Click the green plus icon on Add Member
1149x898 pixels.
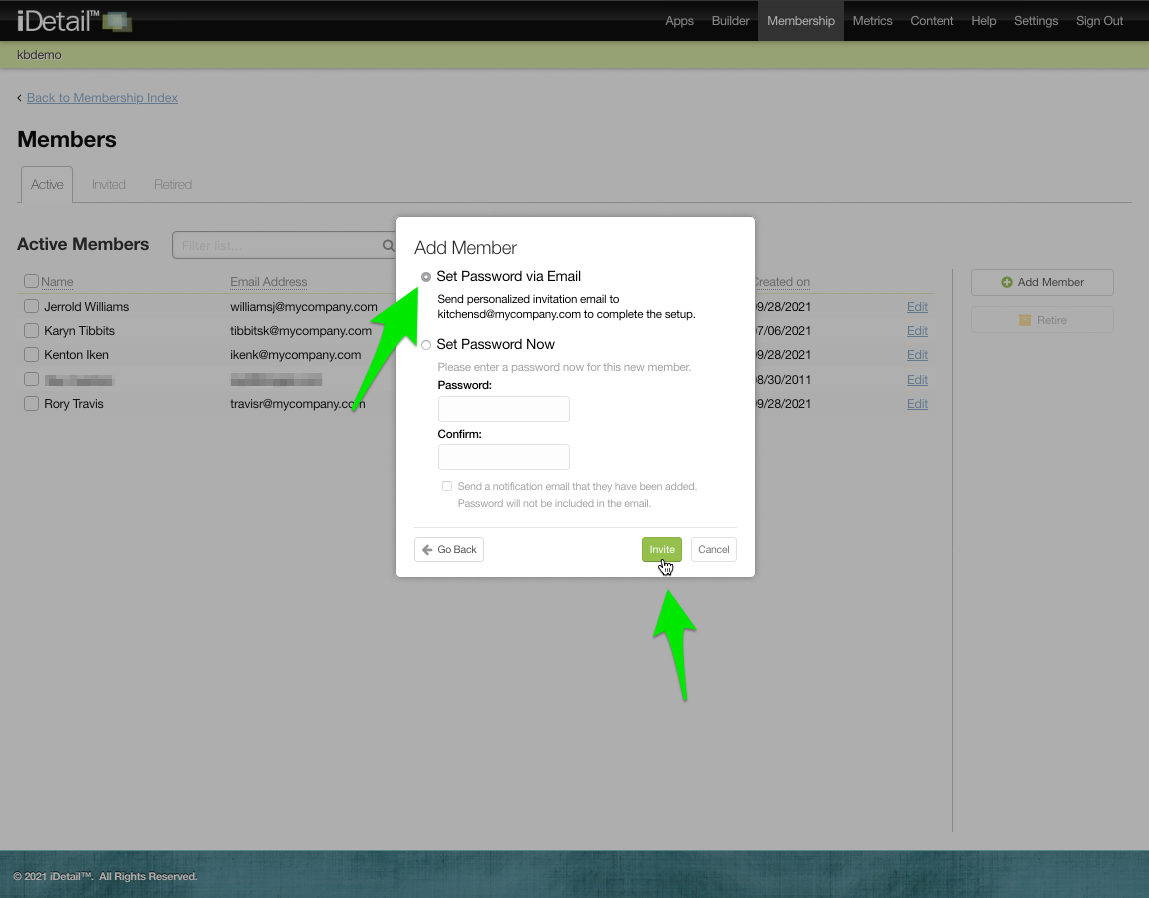click(x=1007, y=282)
